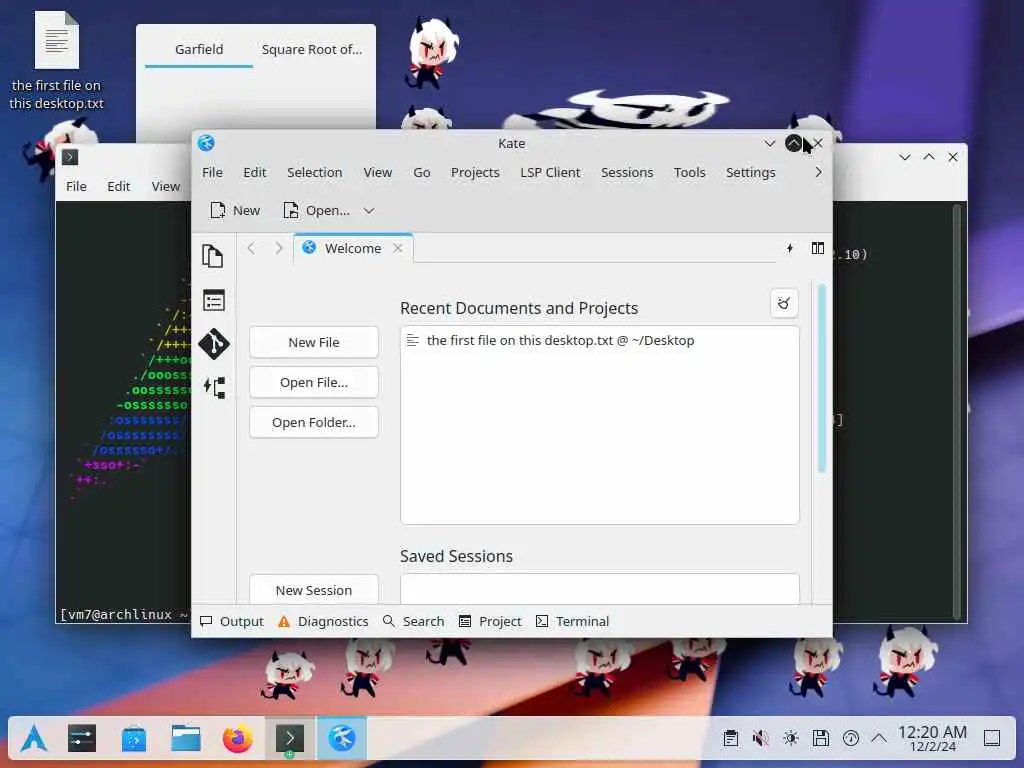The width and height of the screenshot is (1024, 768).
Task: Open the Arch application launcher
Action: pos(34,739)
